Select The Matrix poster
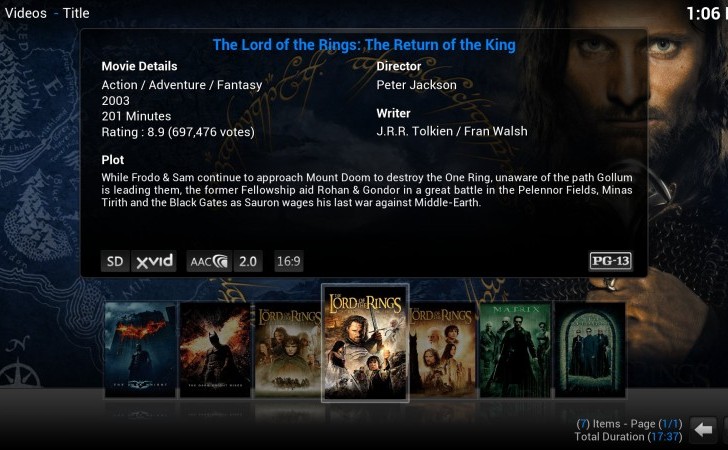 pos(515,350)
